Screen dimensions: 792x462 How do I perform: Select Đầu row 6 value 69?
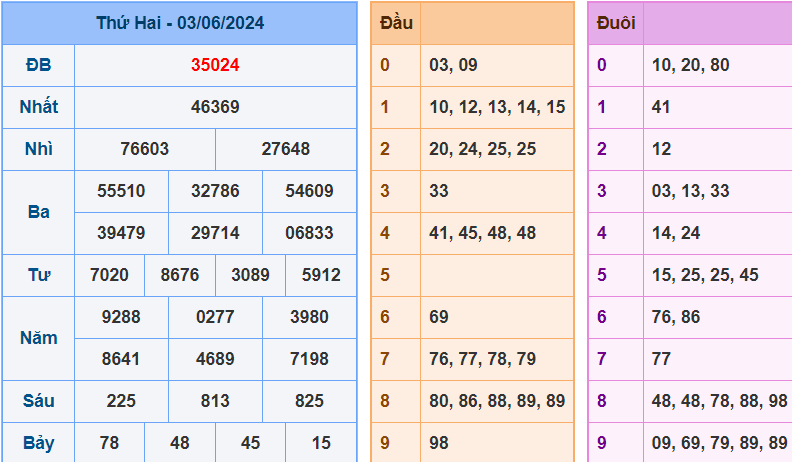pos(439,317)
